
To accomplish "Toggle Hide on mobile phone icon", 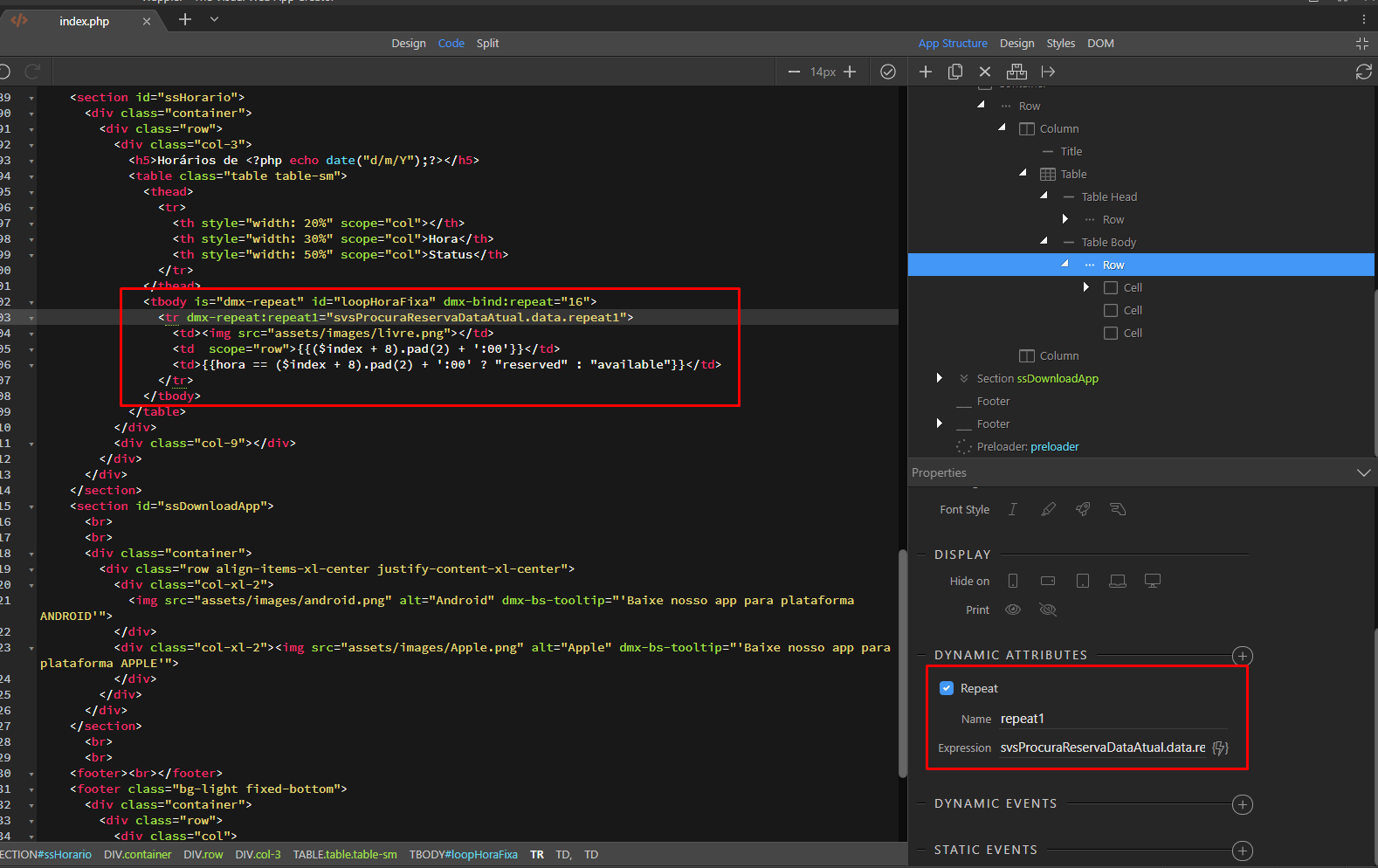I will point(1013,581).
